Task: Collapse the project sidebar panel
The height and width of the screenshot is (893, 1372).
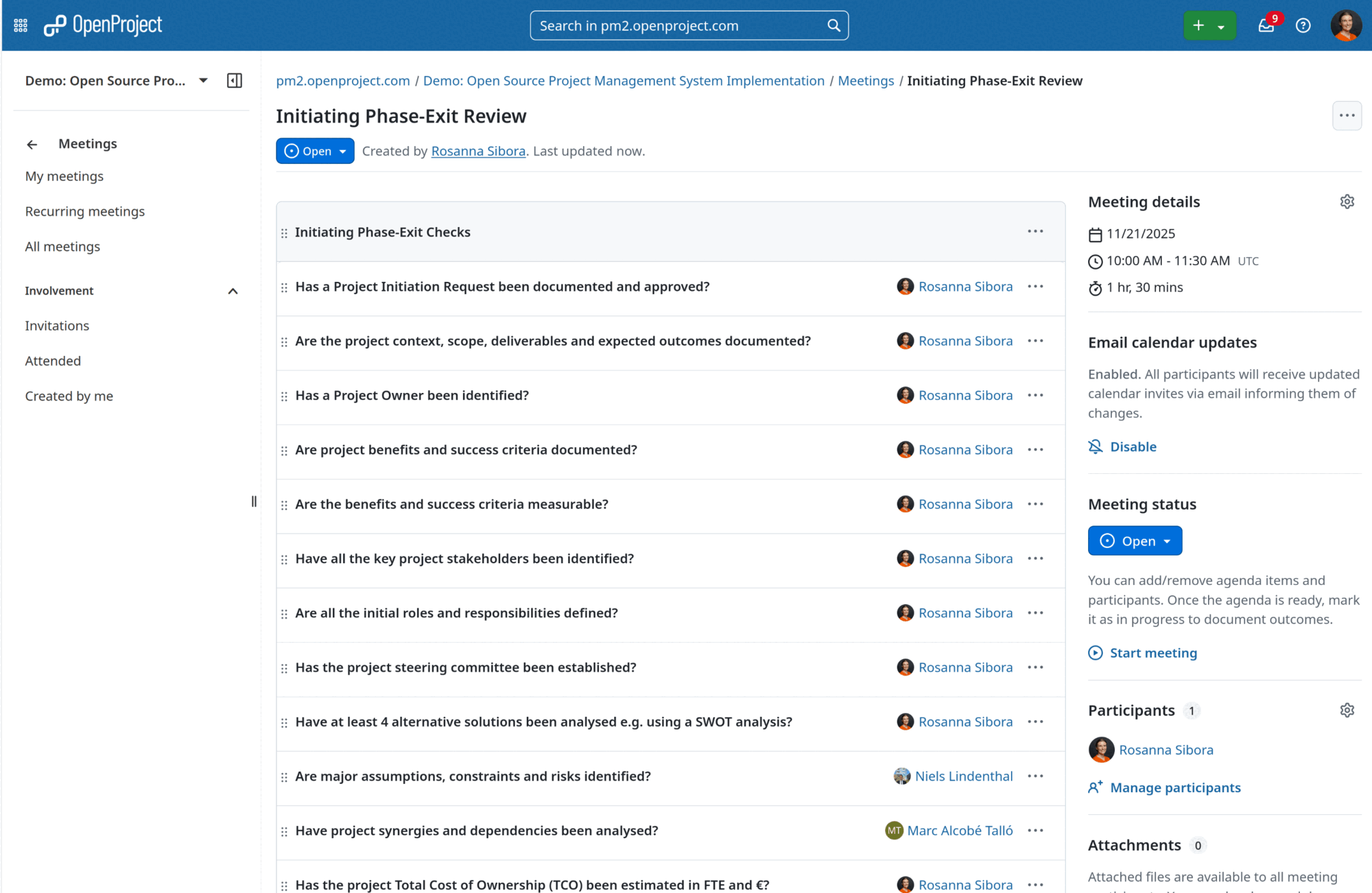Action: pos(234,80)
